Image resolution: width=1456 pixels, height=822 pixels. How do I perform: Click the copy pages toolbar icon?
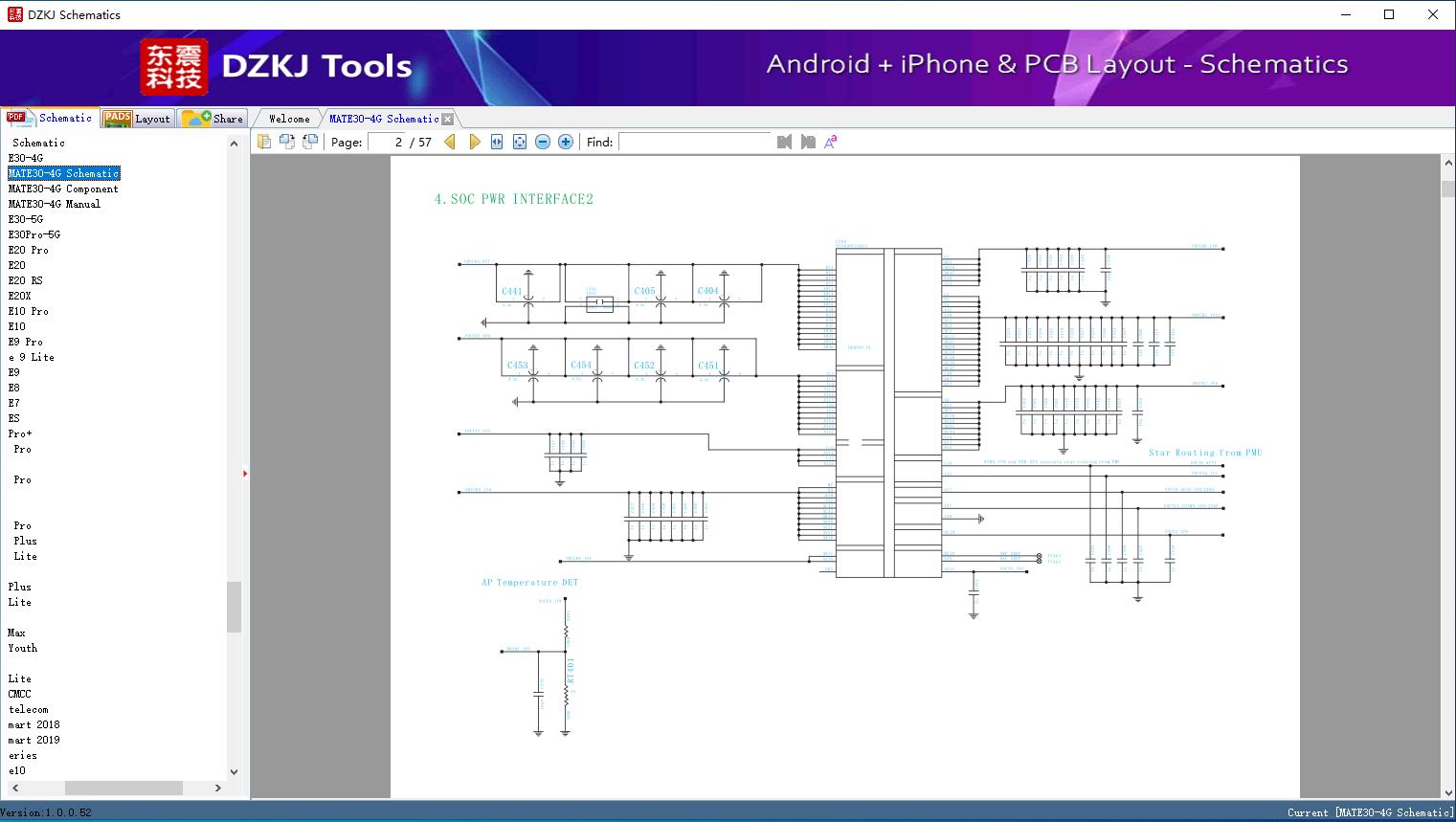[264, 142]
